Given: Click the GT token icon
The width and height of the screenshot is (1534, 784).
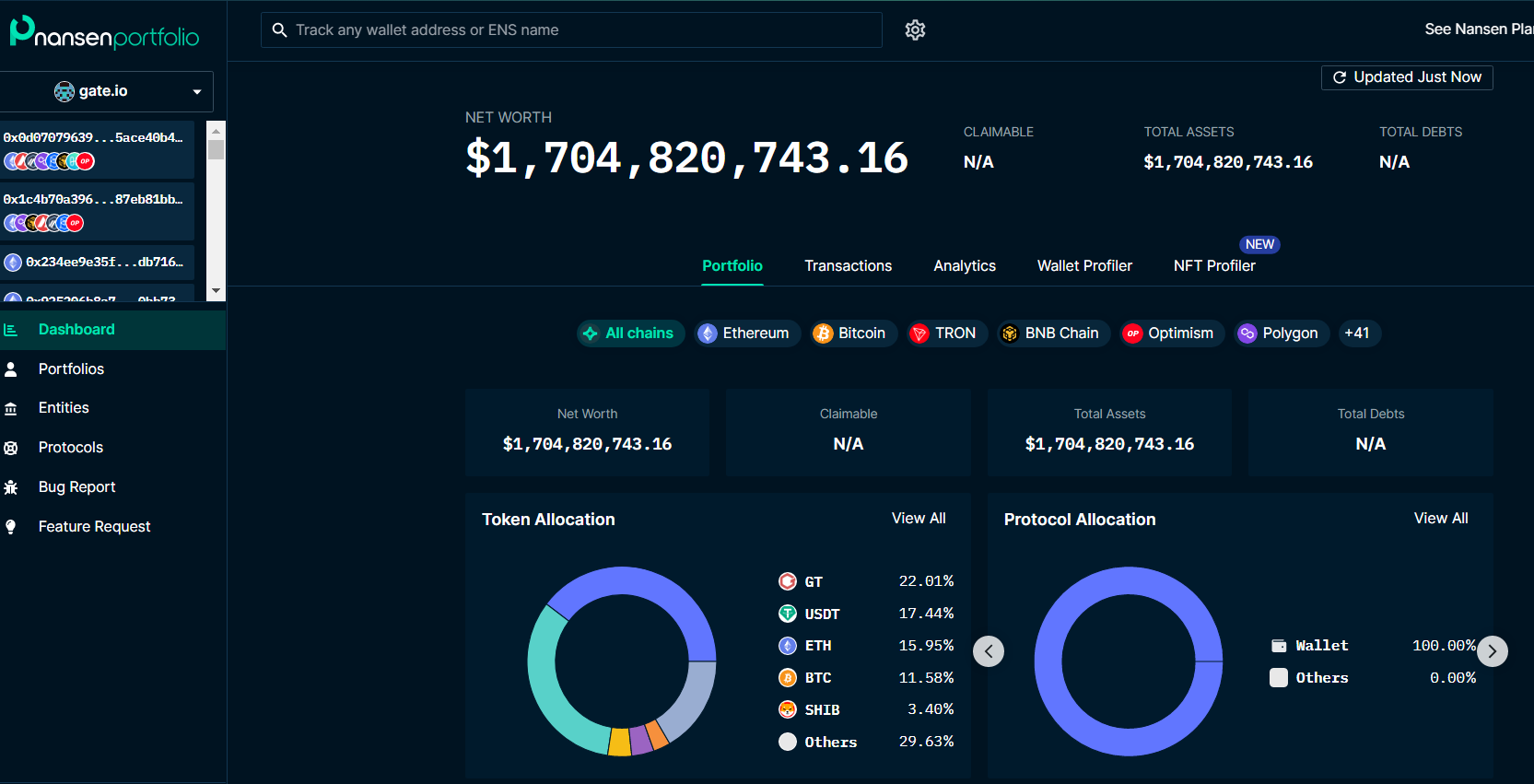Looking at the screenshot, I should point(788,581).
